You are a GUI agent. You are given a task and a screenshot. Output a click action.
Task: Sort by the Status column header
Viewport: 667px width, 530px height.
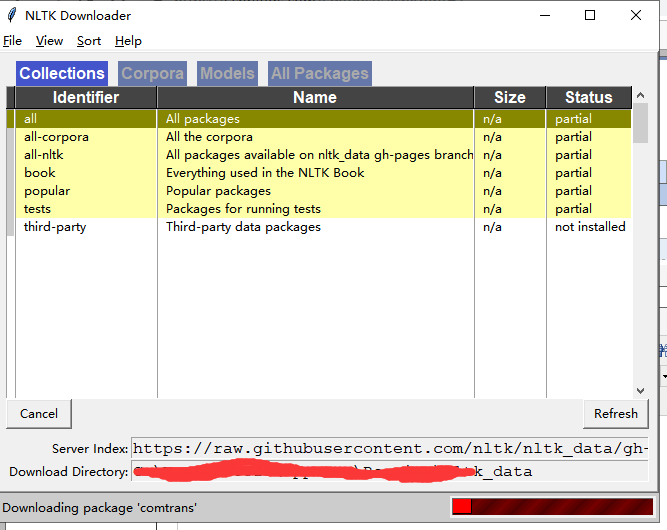(x=589, y=97)
